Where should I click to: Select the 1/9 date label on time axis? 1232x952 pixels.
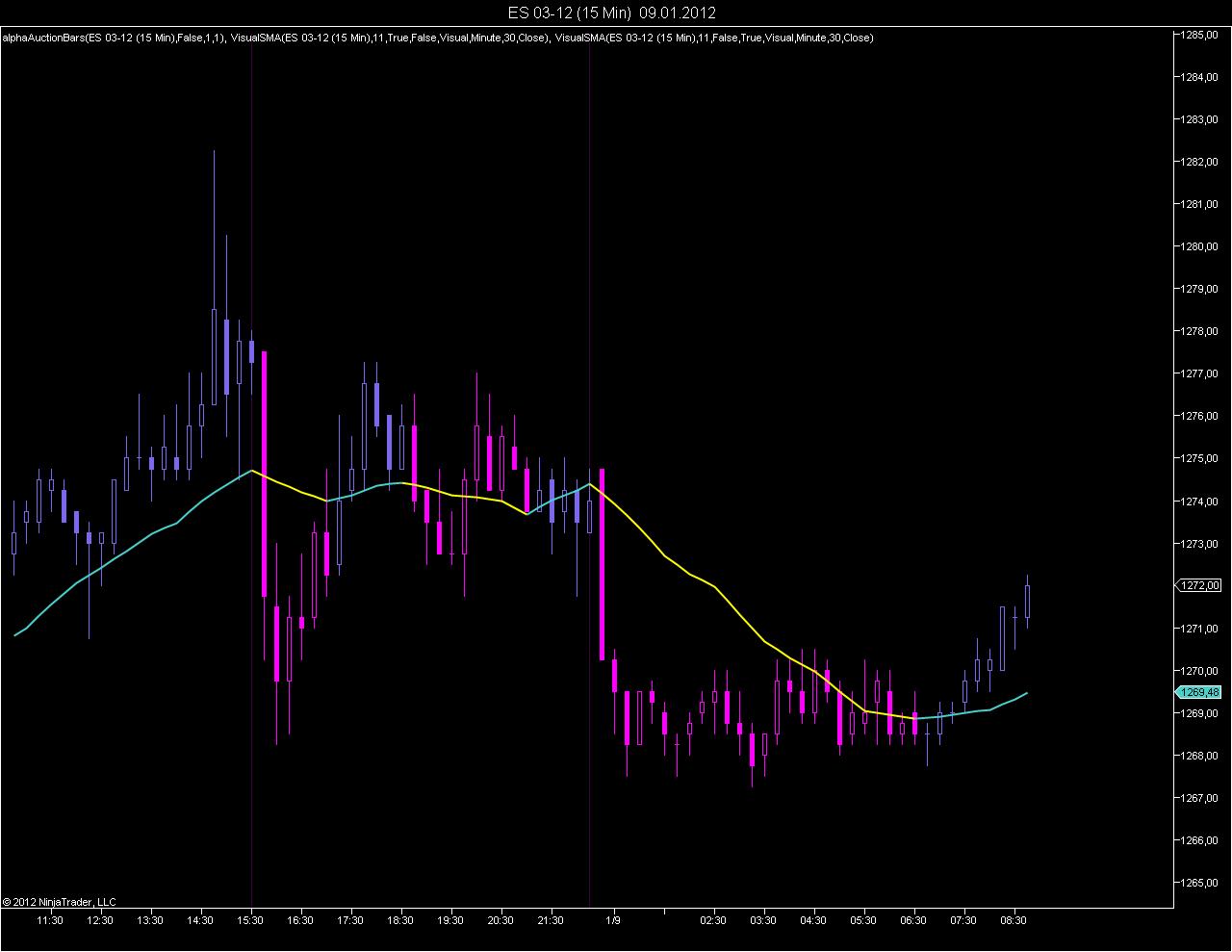(x=612, y=920)
